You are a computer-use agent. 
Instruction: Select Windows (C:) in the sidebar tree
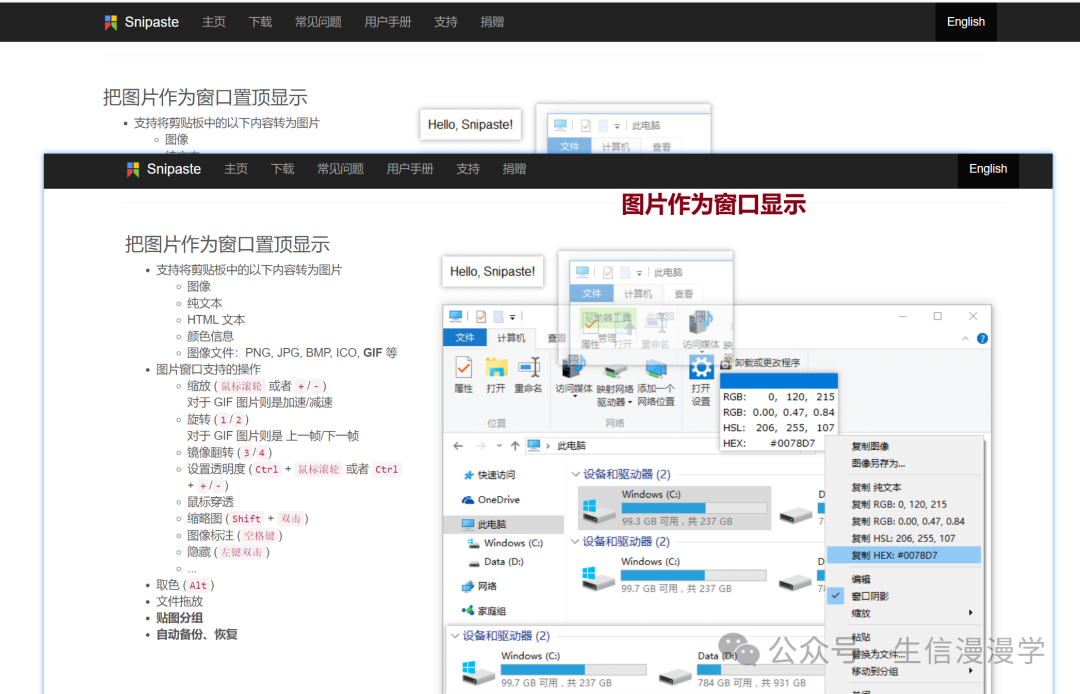[x=506, y=543]
